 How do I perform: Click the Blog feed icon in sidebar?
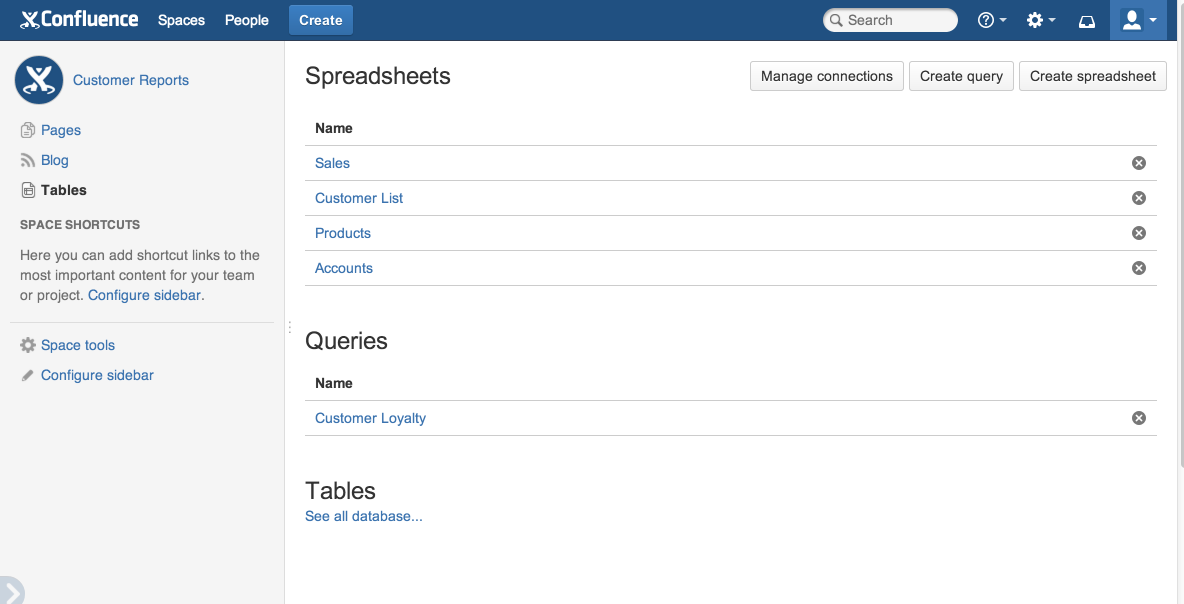click(x=27, y=160)
